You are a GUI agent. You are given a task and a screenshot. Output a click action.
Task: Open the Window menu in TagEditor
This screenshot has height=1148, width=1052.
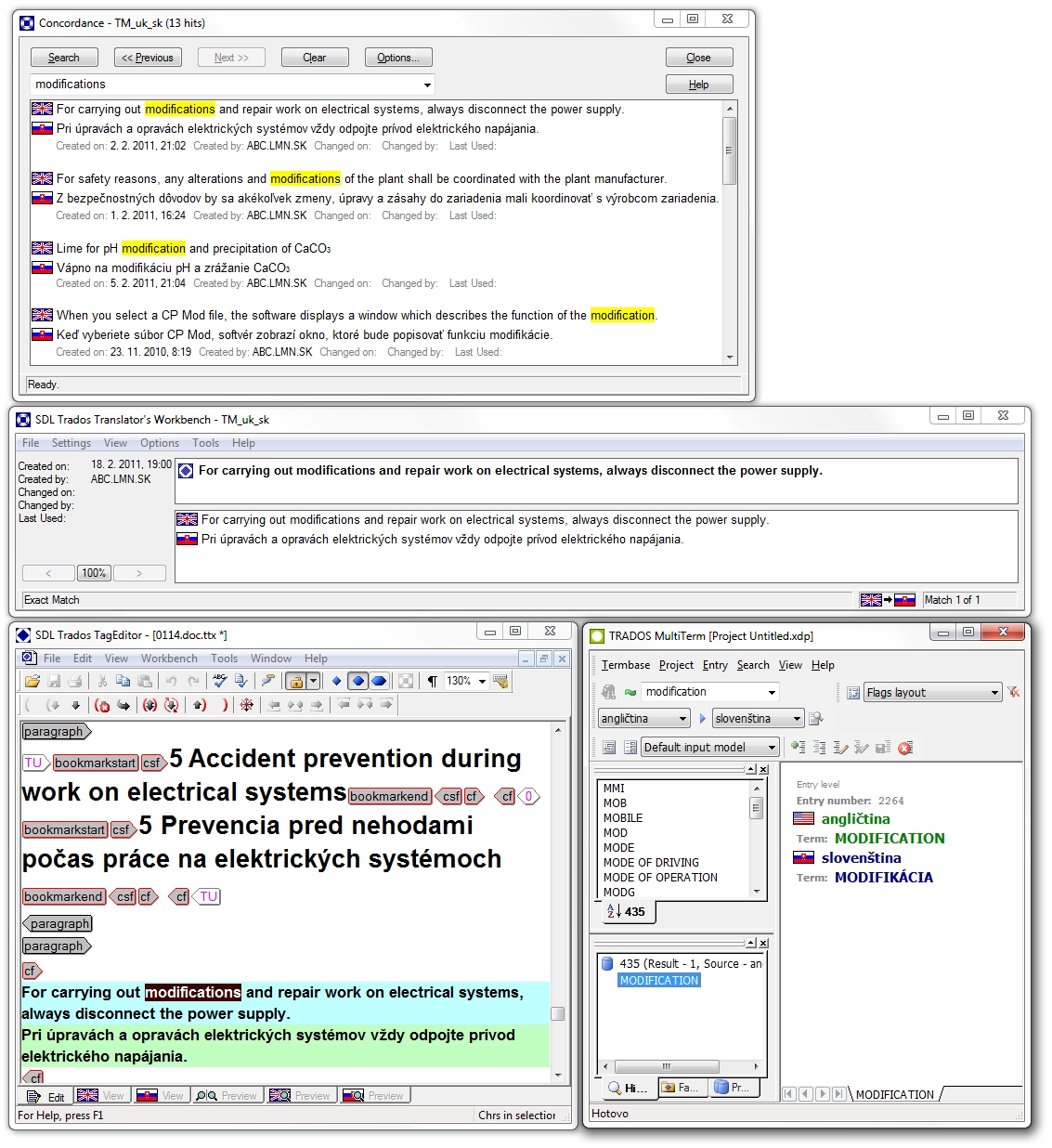[x=271, y=659]
